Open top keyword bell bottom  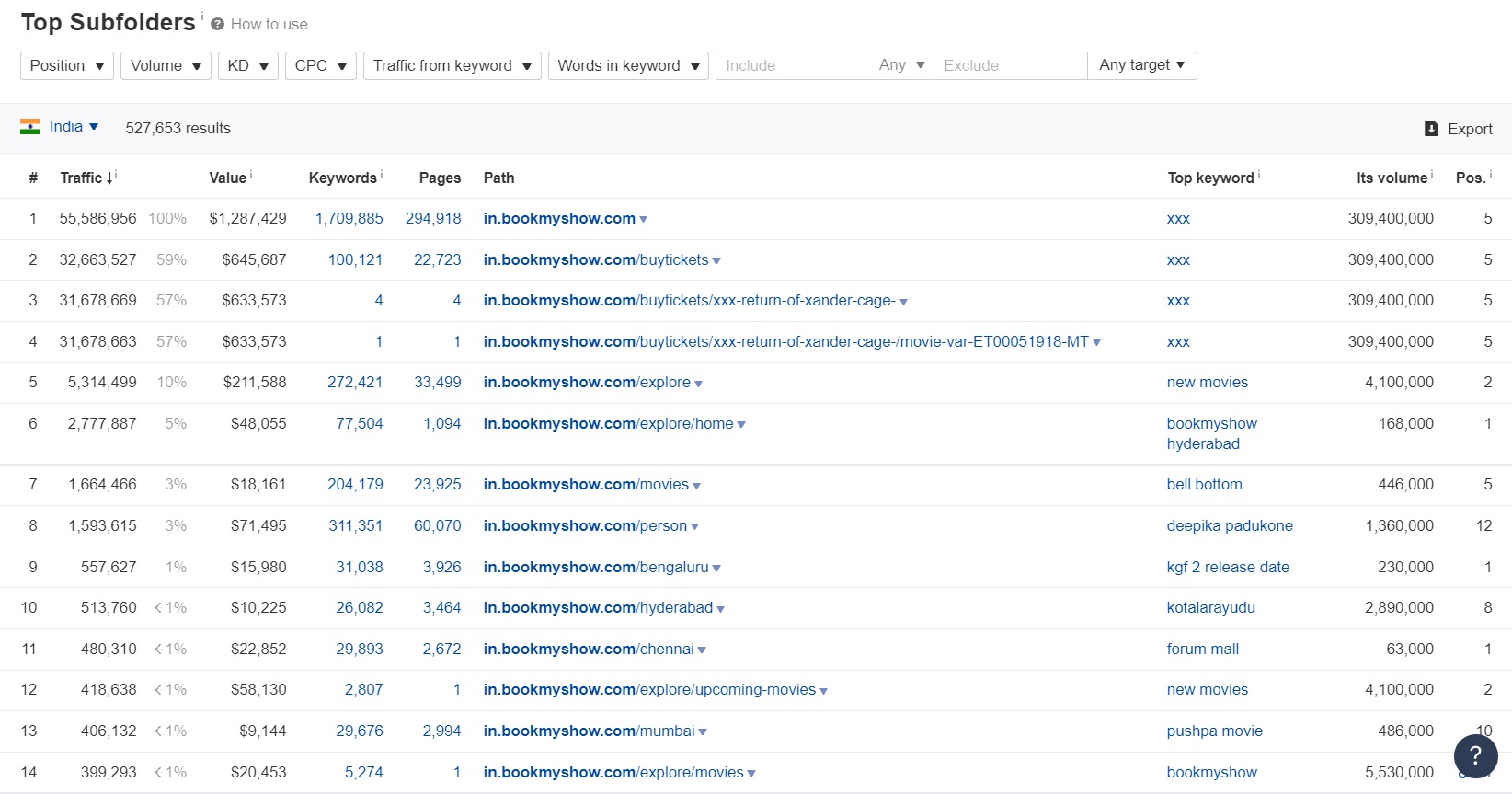click(1204, 484)
